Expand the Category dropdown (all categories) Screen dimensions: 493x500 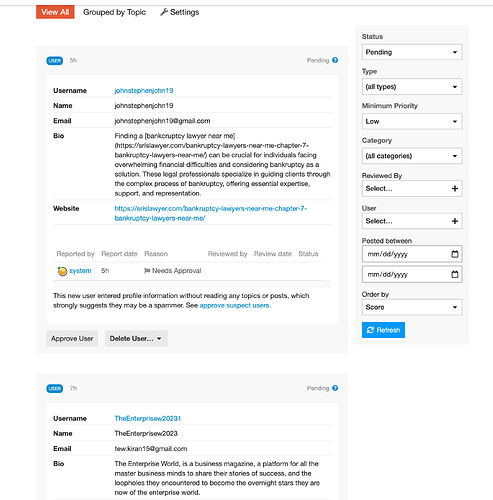(x=412, y=156)
